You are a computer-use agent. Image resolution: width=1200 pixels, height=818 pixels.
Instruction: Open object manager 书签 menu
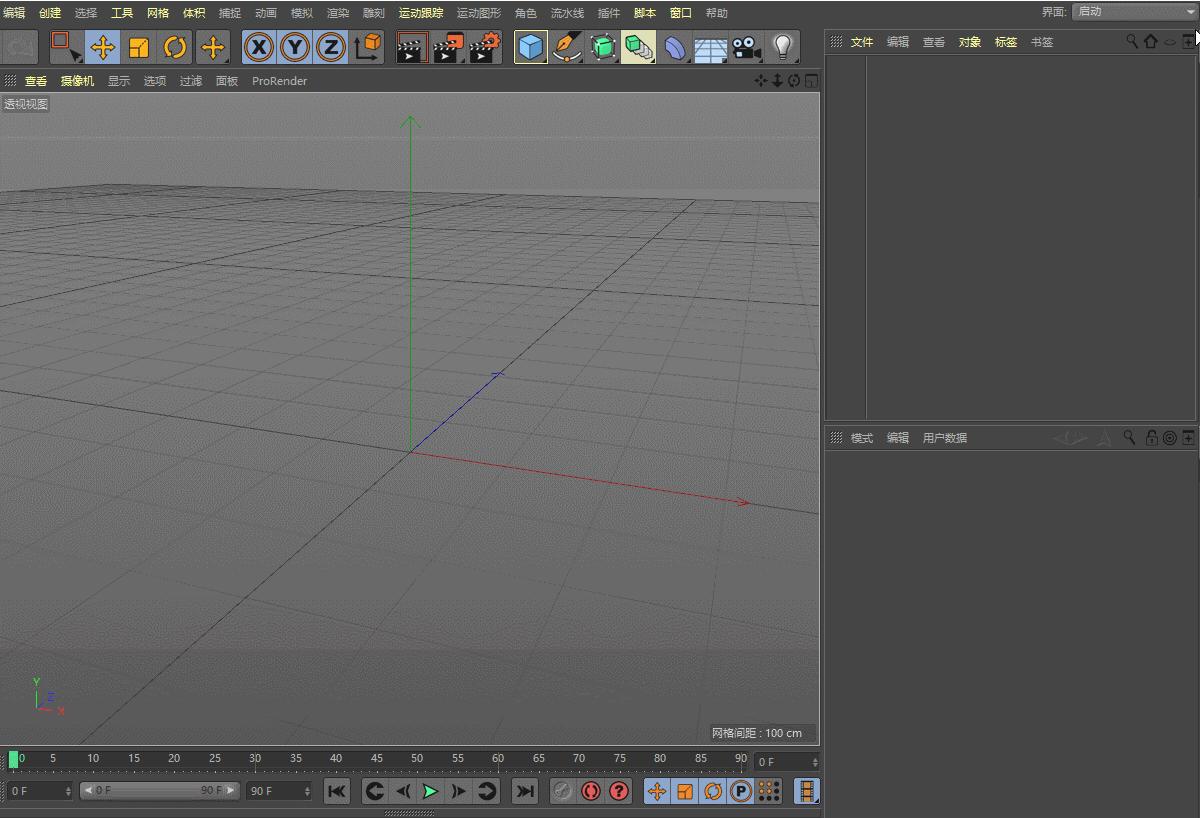(1042, 42)
